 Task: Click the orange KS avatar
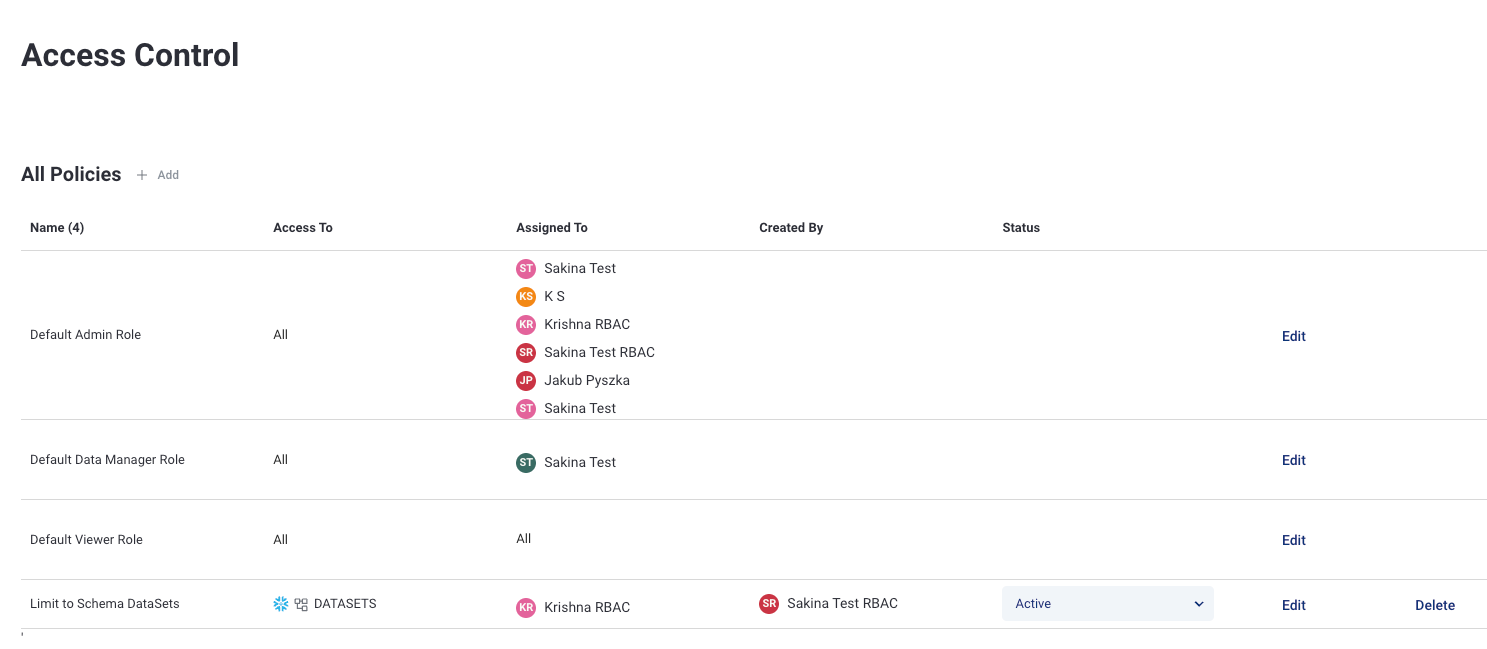pyautogui.click(x=526, y=296)
